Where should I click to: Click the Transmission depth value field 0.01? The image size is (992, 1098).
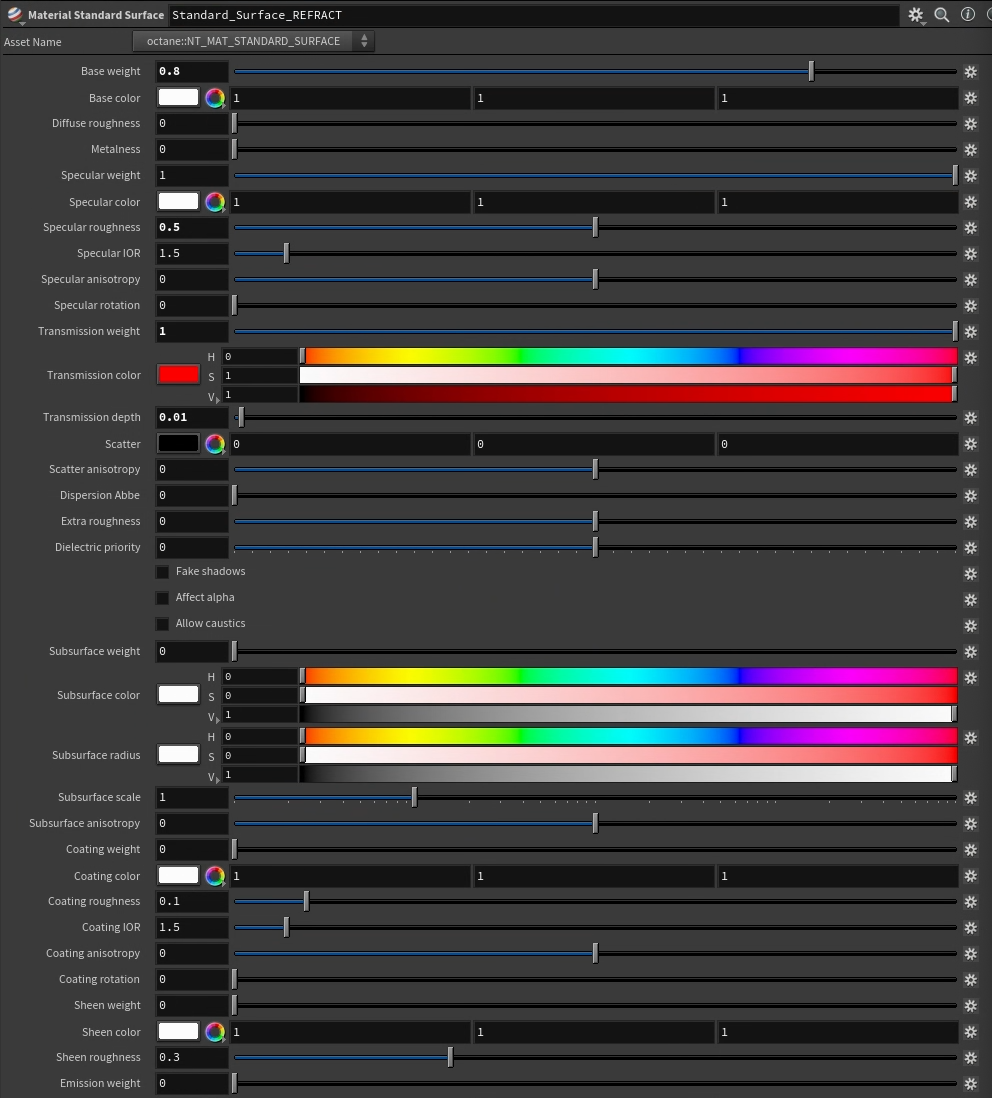pyautogui.click(x=191, y=417)
